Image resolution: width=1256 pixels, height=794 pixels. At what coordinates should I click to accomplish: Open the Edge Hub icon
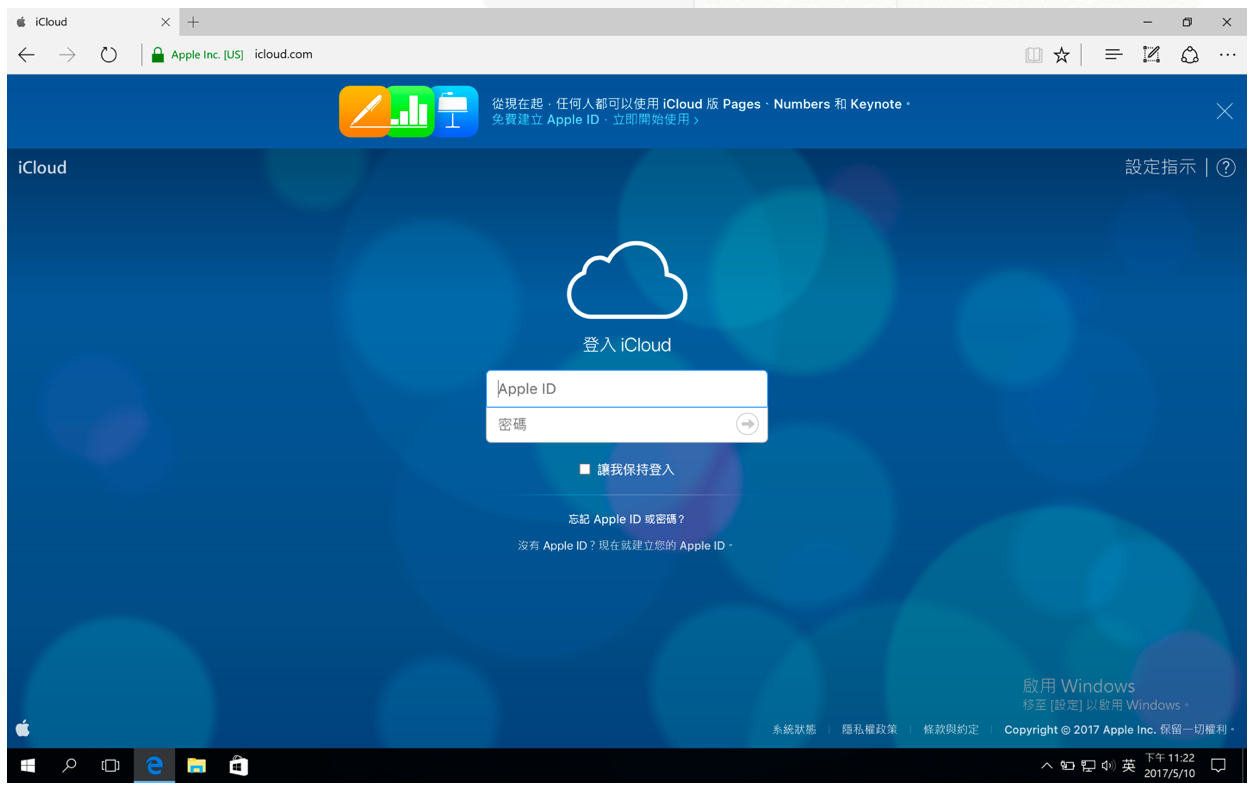pos(1113,55)
